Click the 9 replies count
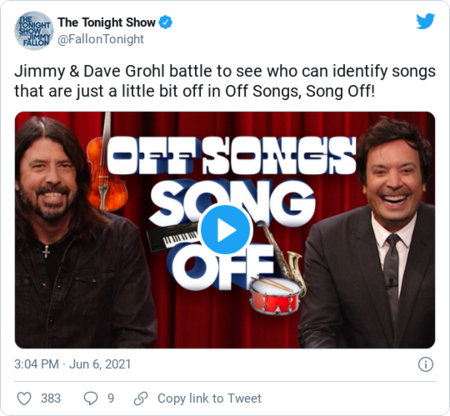This screenshot has height=416, width=450. click(x=111, y=398)
